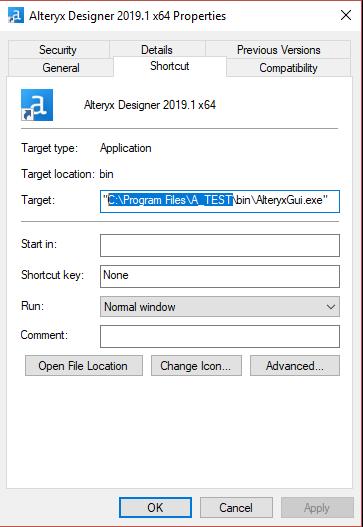Viewport: 363px width, 527px height.
Task: Click the "Comment:" label
Action: click(44, 335)
